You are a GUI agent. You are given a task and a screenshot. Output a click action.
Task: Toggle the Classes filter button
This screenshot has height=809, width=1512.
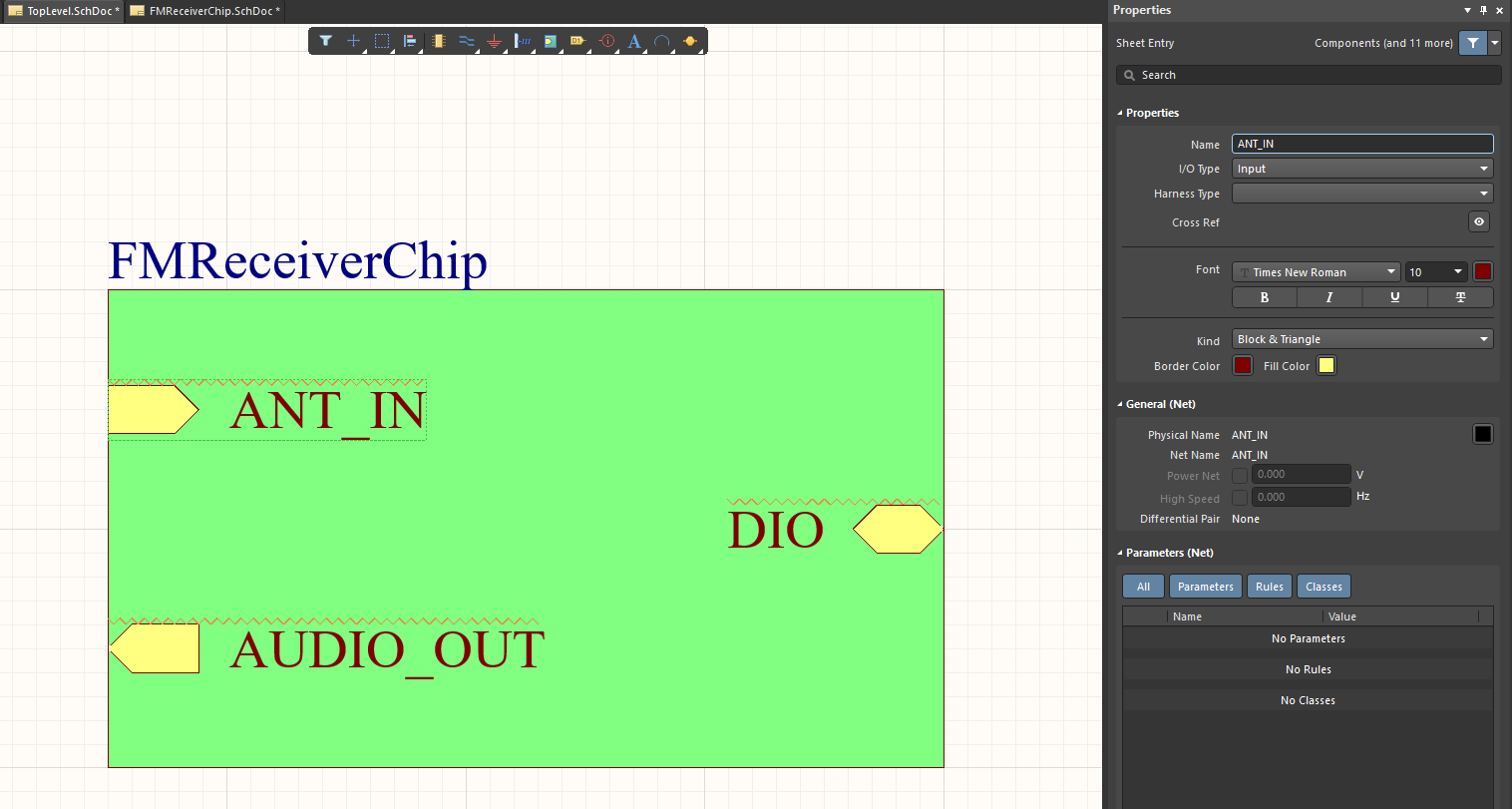[1323, 587]
